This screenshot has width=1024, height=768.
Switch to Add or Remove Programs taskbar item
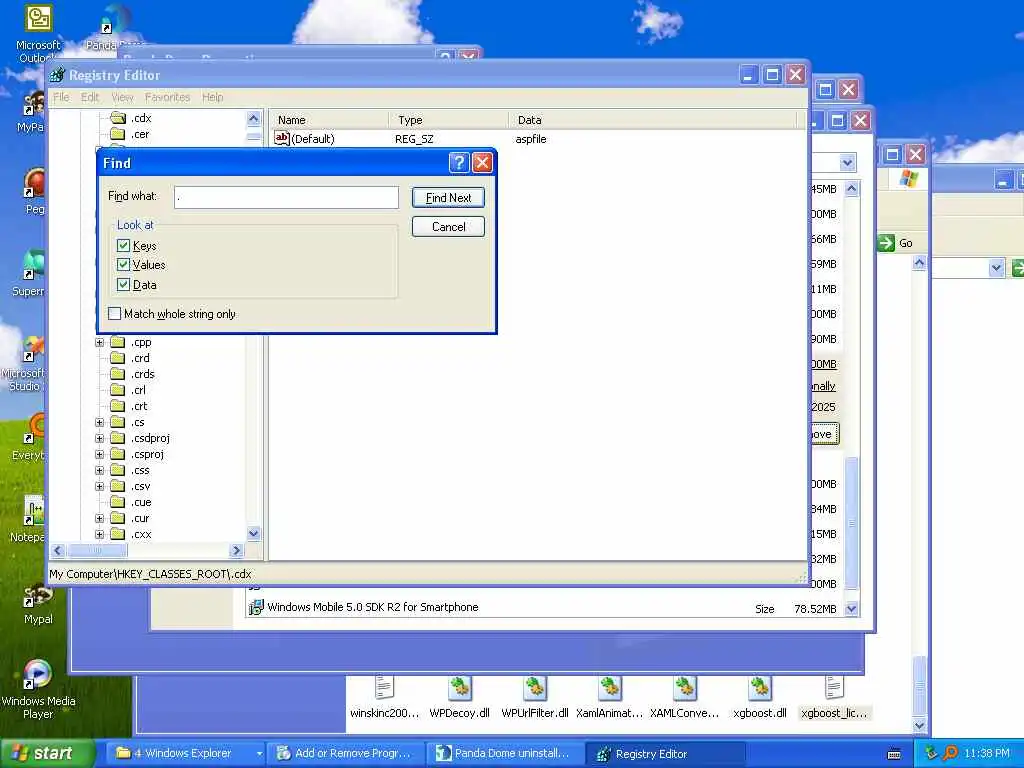[x=346, y=754]
